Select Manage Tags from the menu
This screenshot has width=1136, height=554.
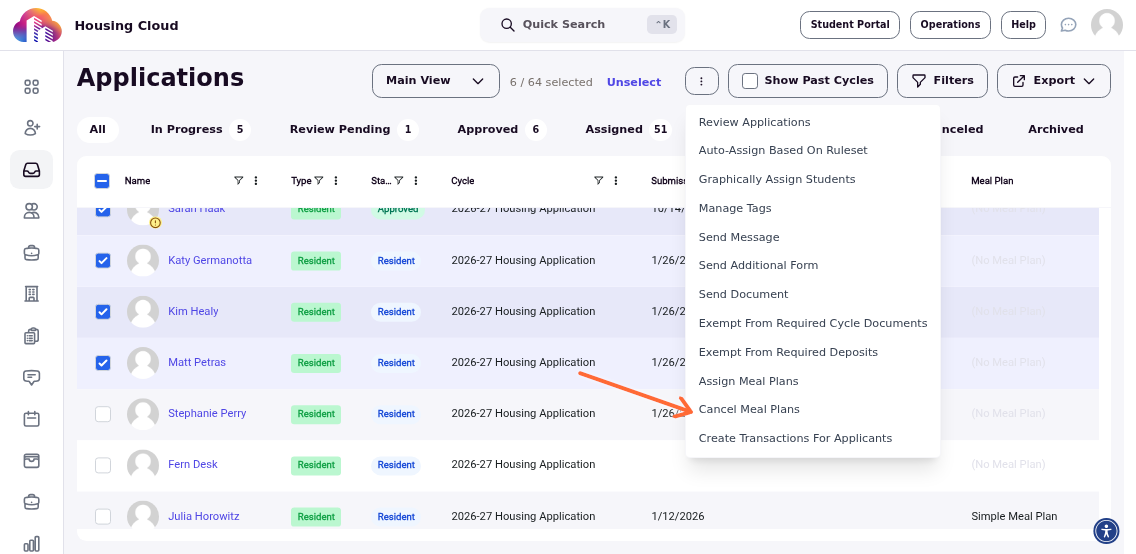pyautogui.click(x=735, y=209)
